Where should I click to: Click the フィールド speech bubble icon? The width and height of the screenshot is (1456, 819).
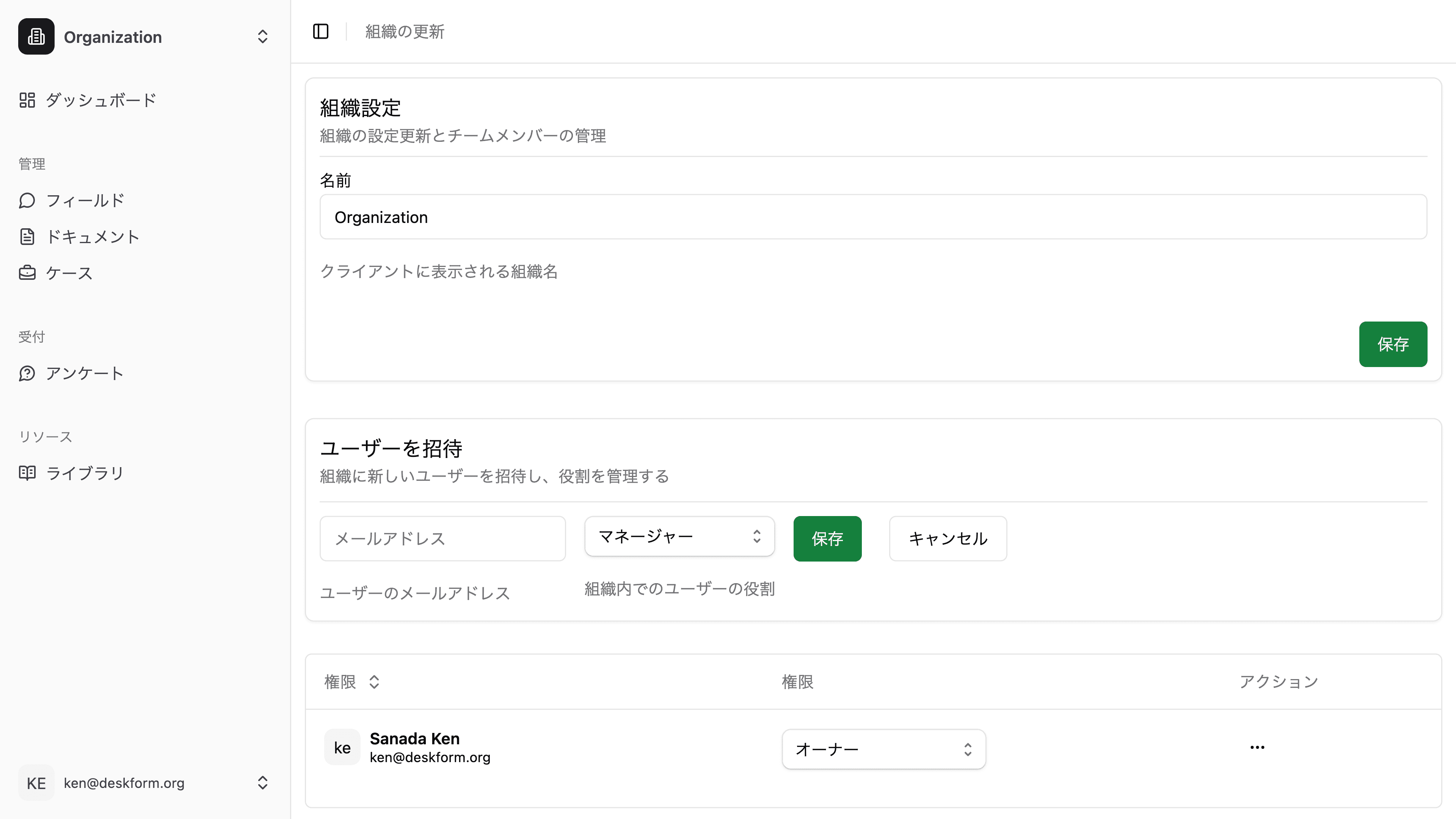point(27,200)
